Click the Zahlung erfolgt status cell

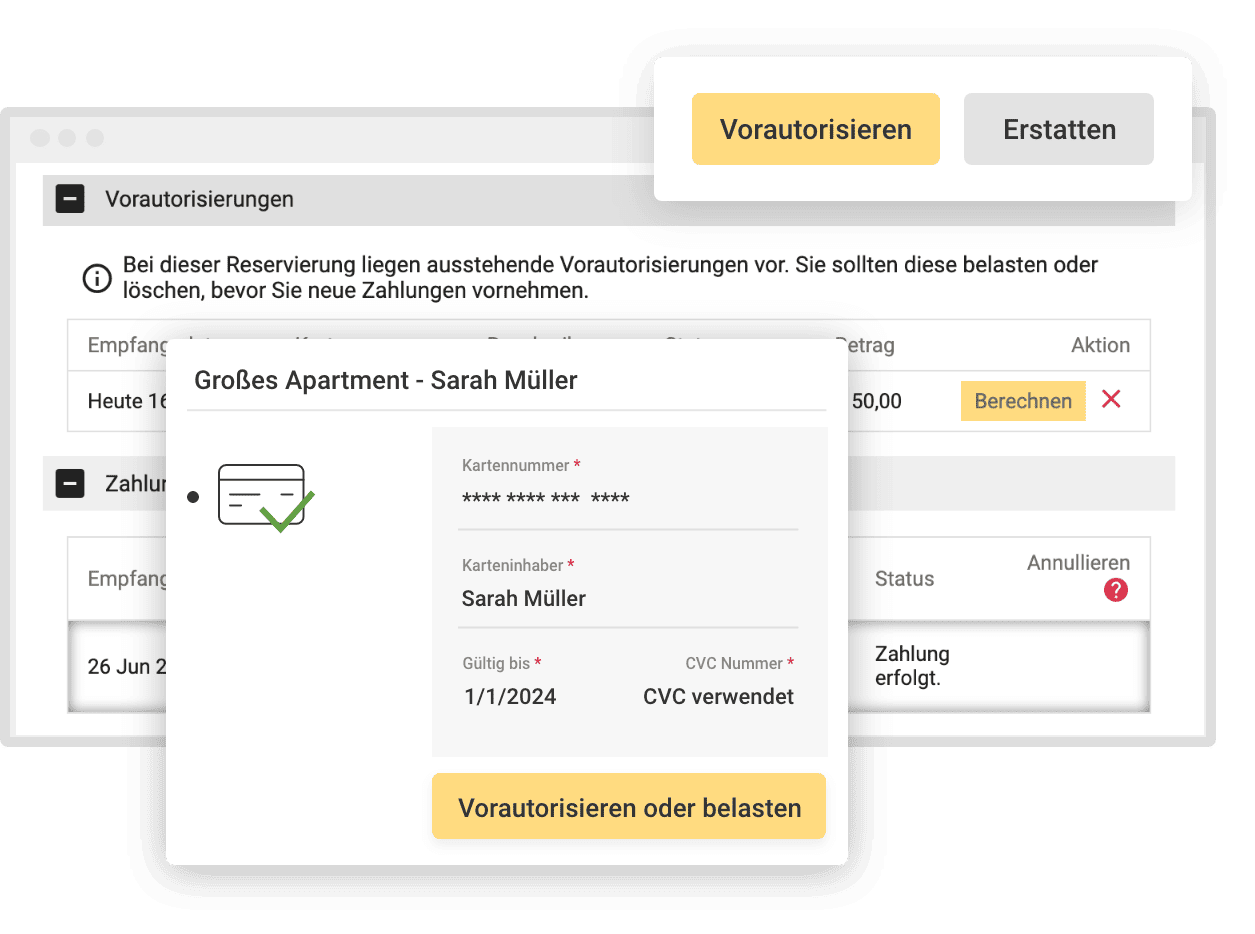tap(912, 666)
